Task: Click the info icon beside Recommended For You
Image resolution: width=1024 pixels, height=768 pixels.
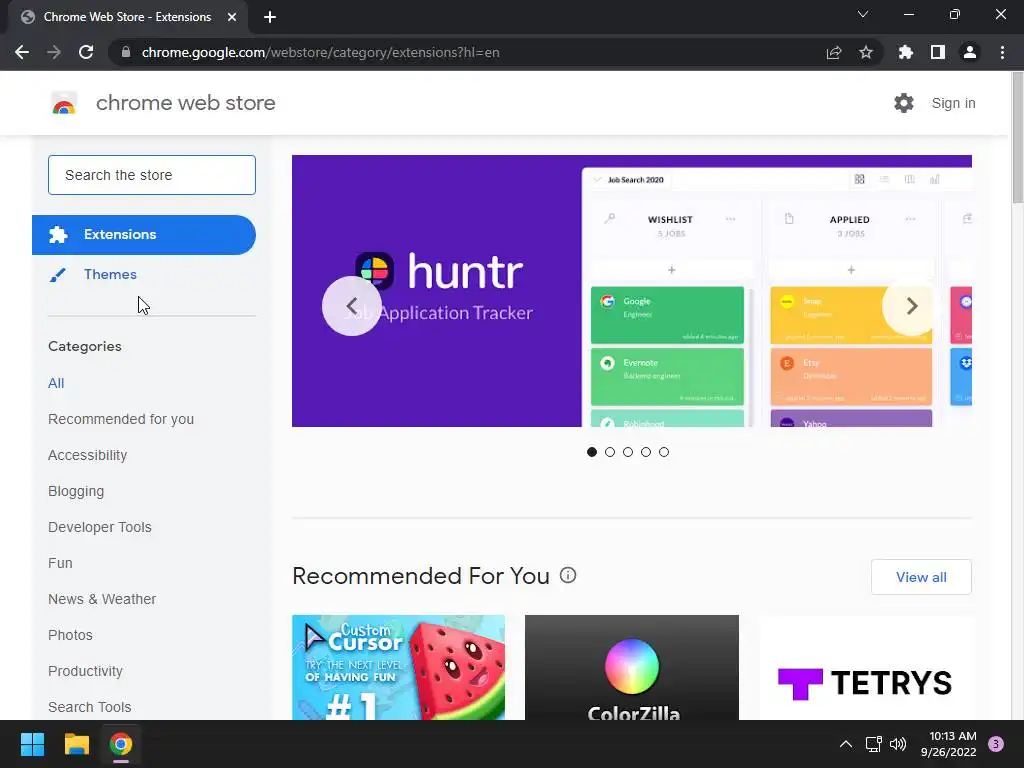Action: 568,575
